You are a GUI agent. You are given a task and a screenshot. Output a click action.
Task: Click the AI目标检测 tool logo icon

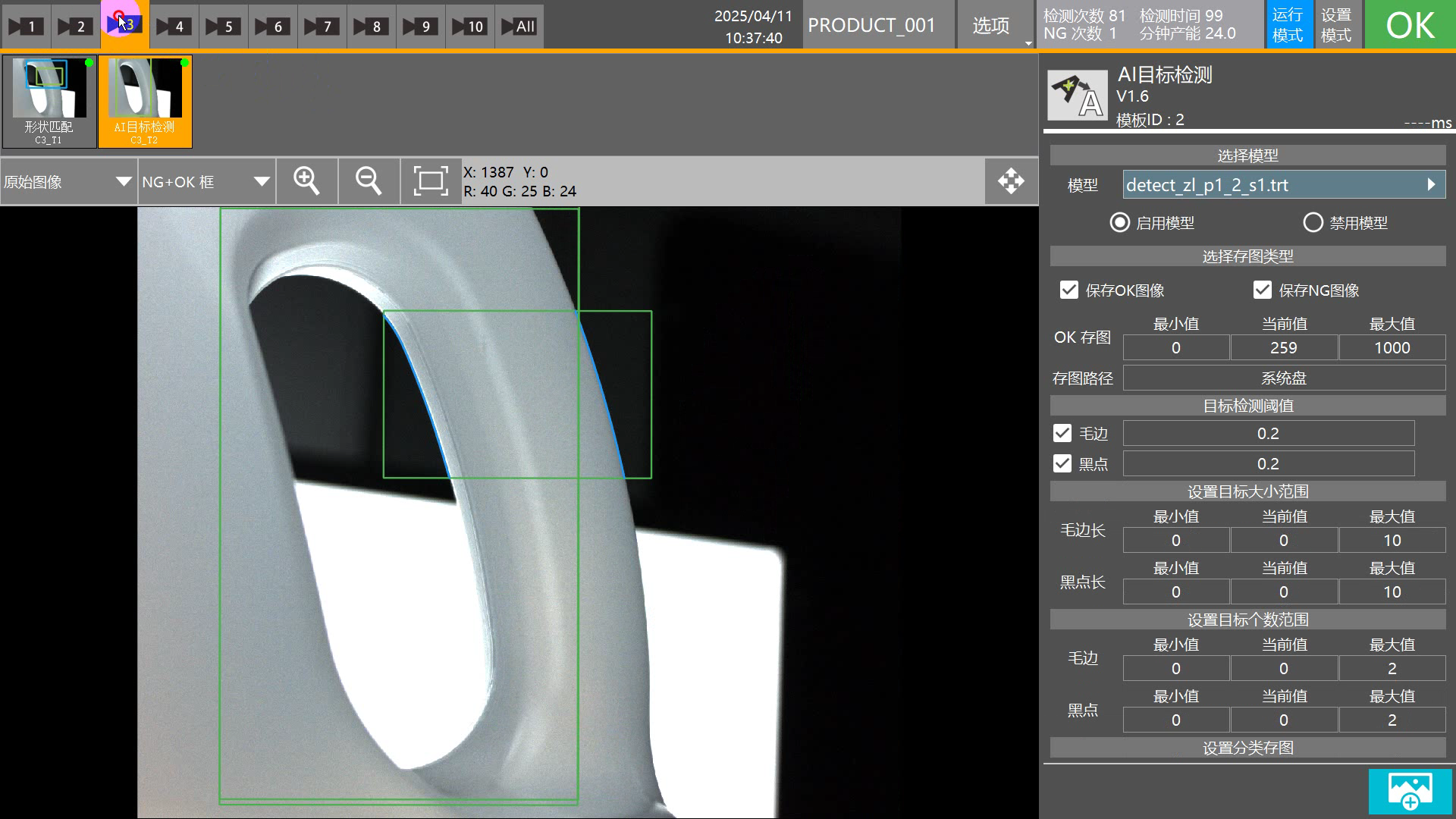point(1077,96)
